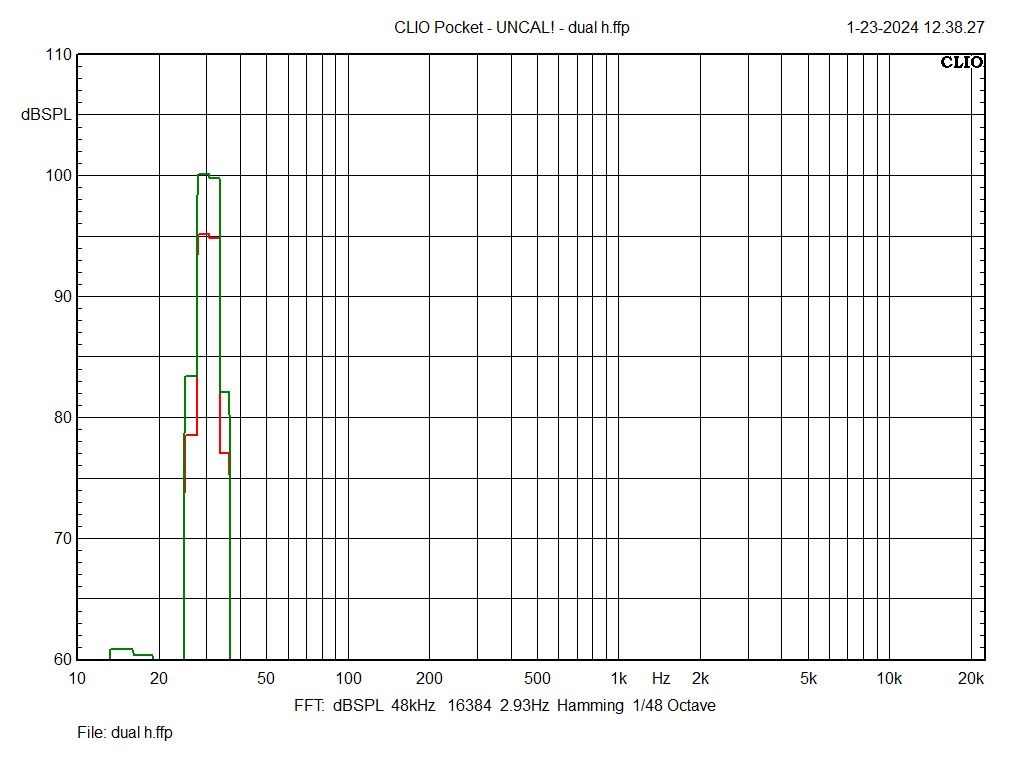1024x768 pixels.
Task: Click the dBSPL axis label
Action: point(46,115)
